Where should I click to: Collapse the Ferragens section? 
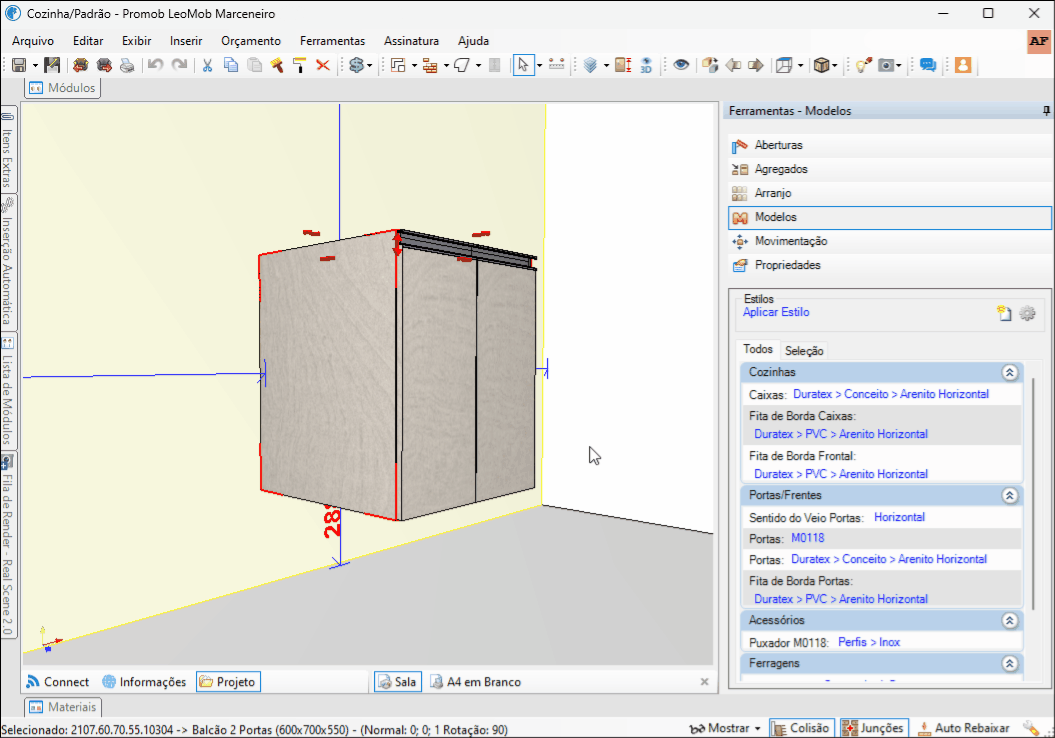pyautogui.click(x=1009, y=663)
